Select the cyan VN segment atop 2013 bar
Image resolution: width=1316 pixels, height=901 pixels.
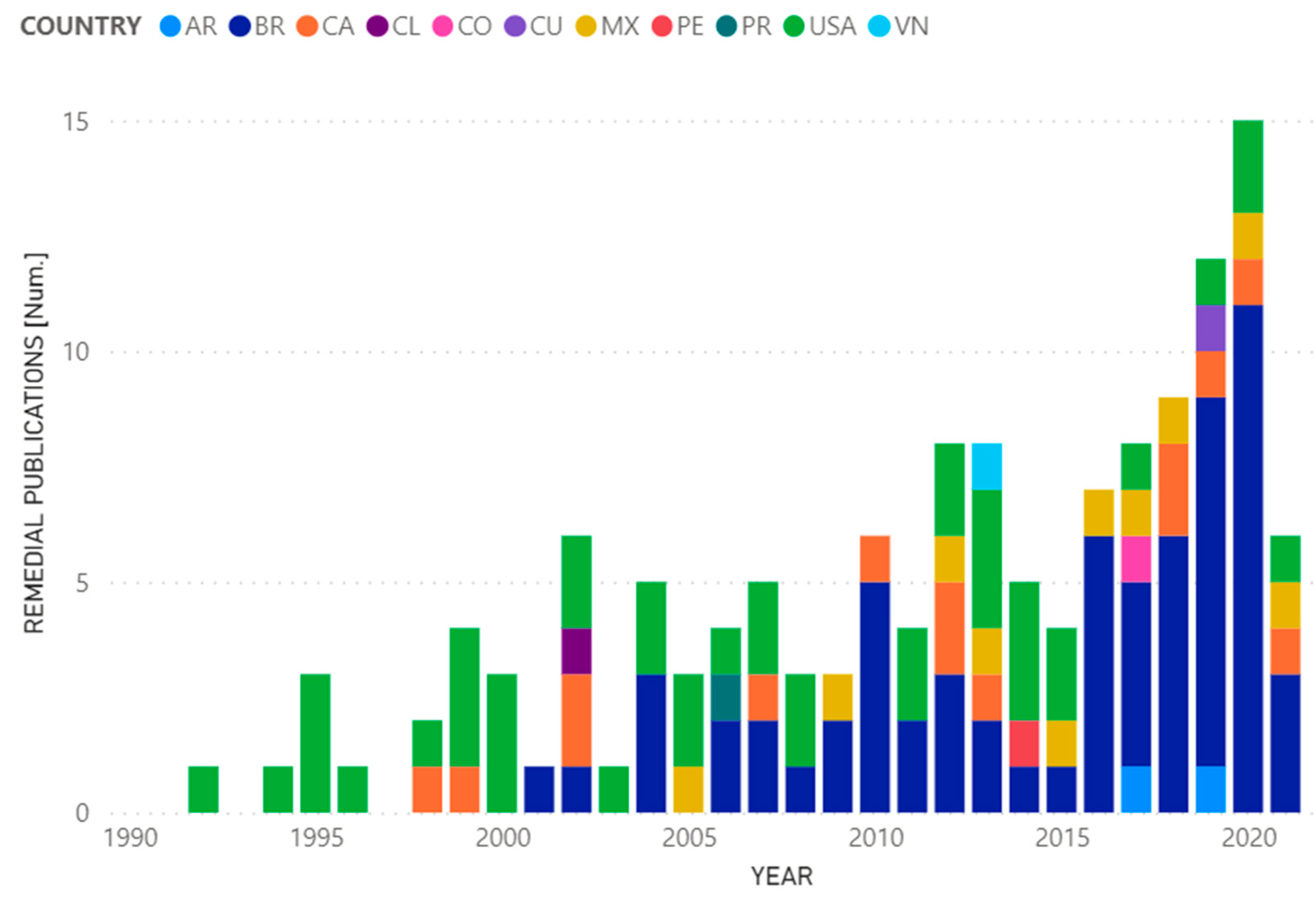click(986, 466)
